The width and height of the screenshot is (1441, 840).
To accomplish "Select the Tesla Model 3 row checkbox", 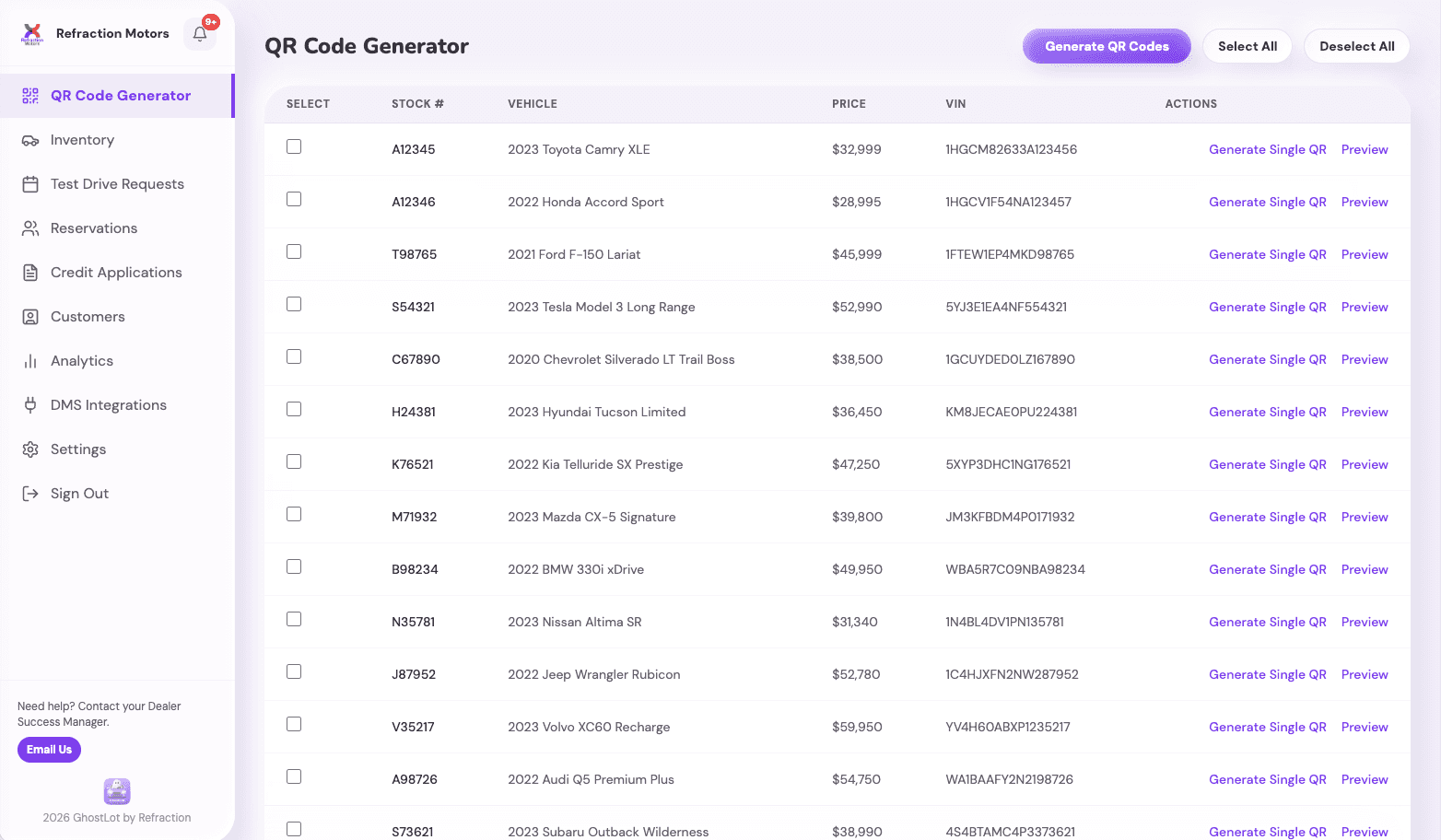I will click(x=294, y=304).
